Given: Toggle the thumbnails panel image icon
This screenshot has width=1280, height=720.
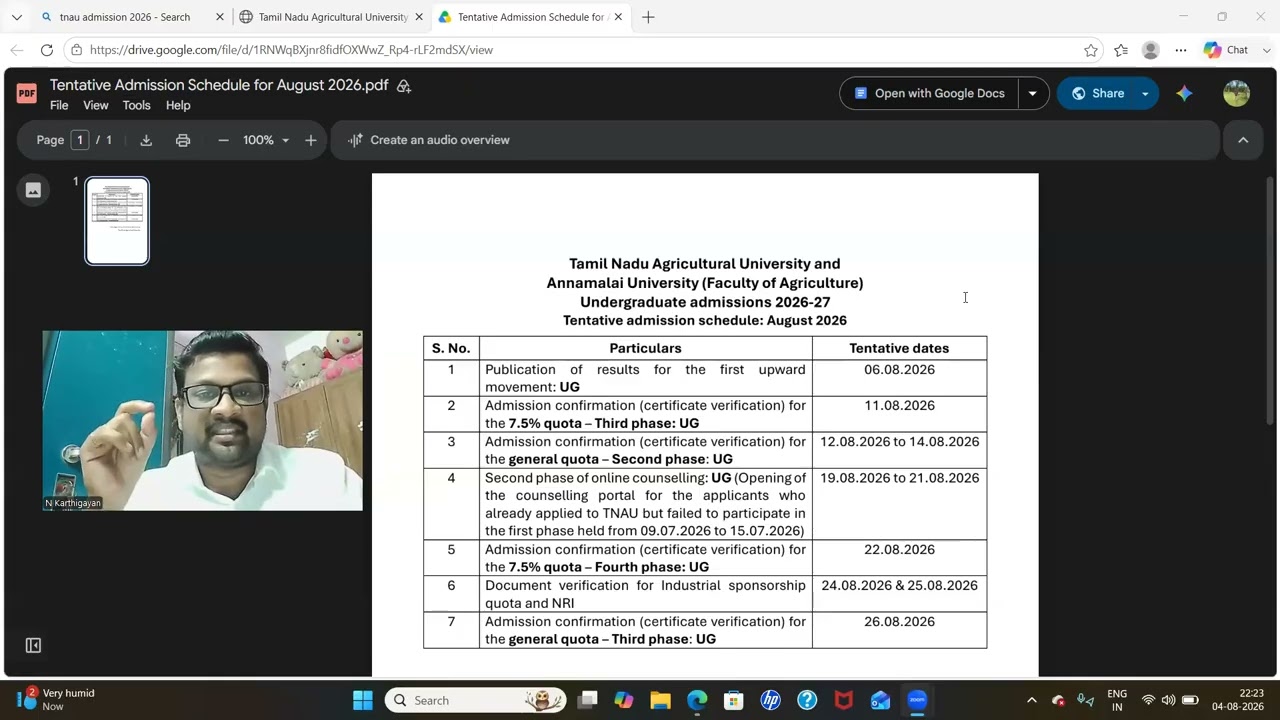Looking at the screenshot, I should pos(33,190).
